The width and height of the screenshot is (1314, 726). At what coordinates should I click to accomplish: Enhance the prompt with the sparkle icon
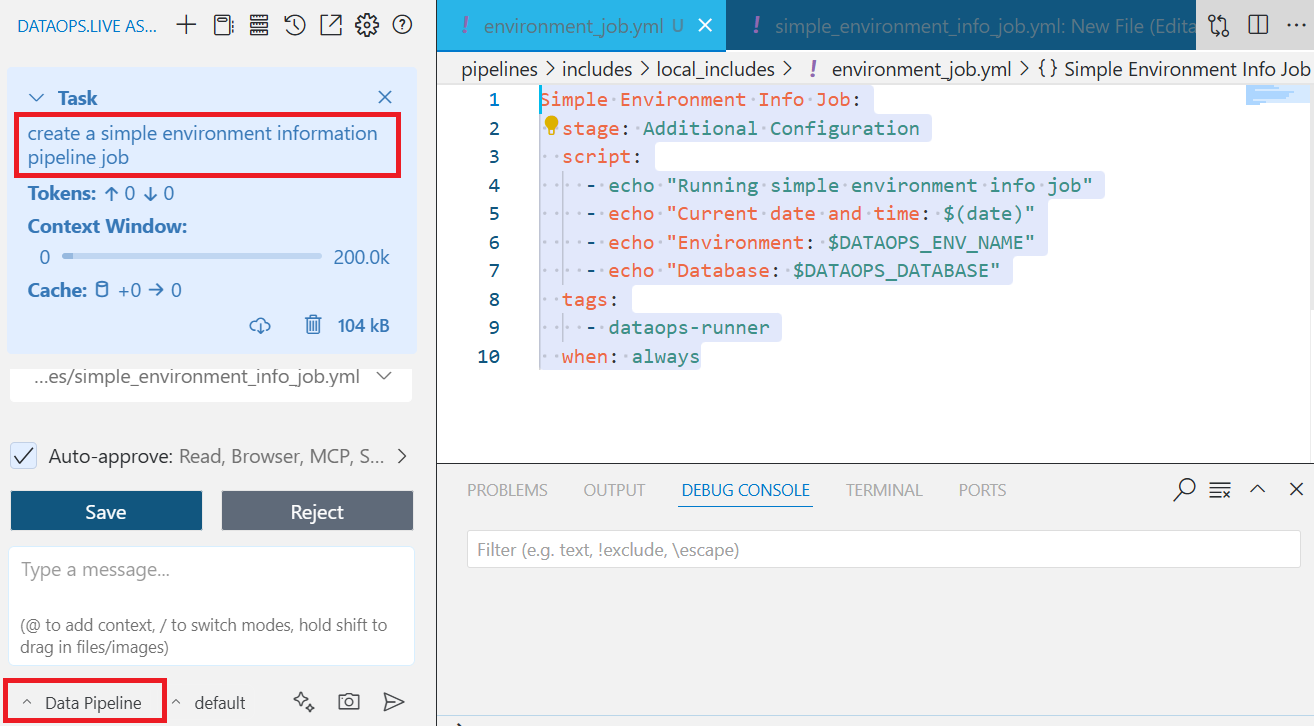point(304,702)
